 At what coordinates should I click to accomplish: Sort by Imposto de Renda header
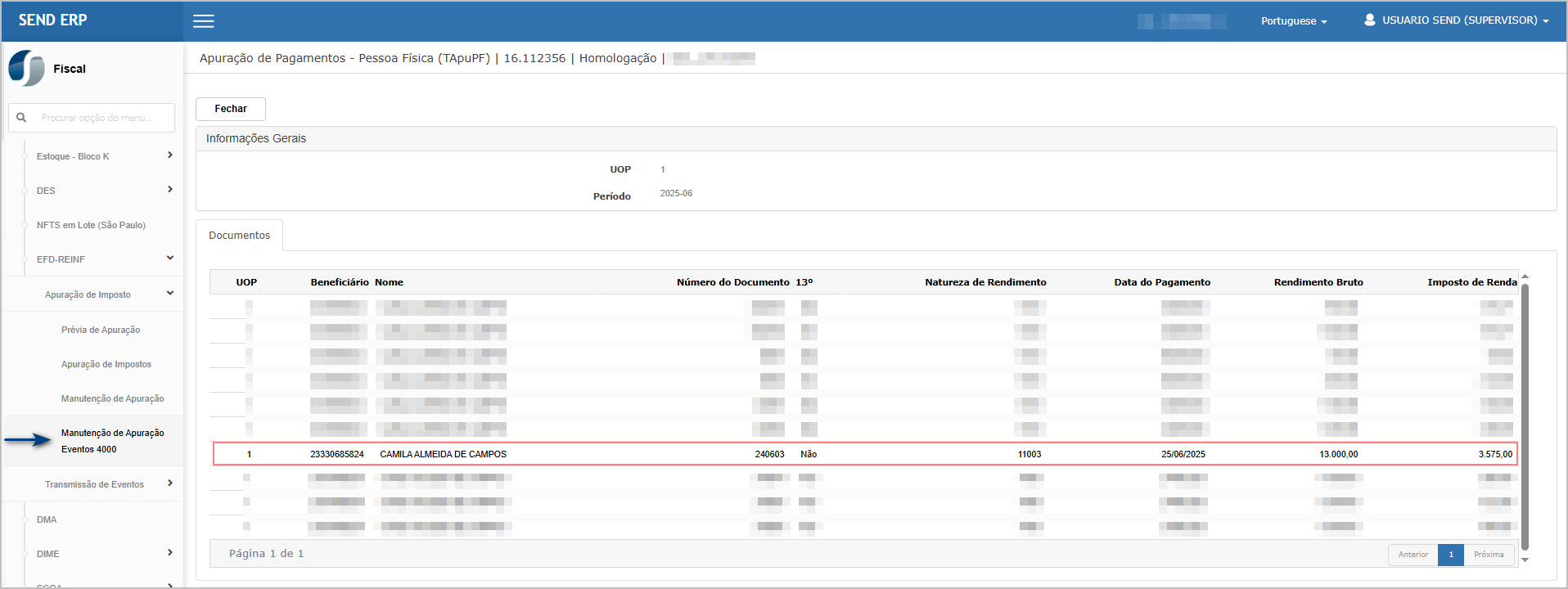1472,282
